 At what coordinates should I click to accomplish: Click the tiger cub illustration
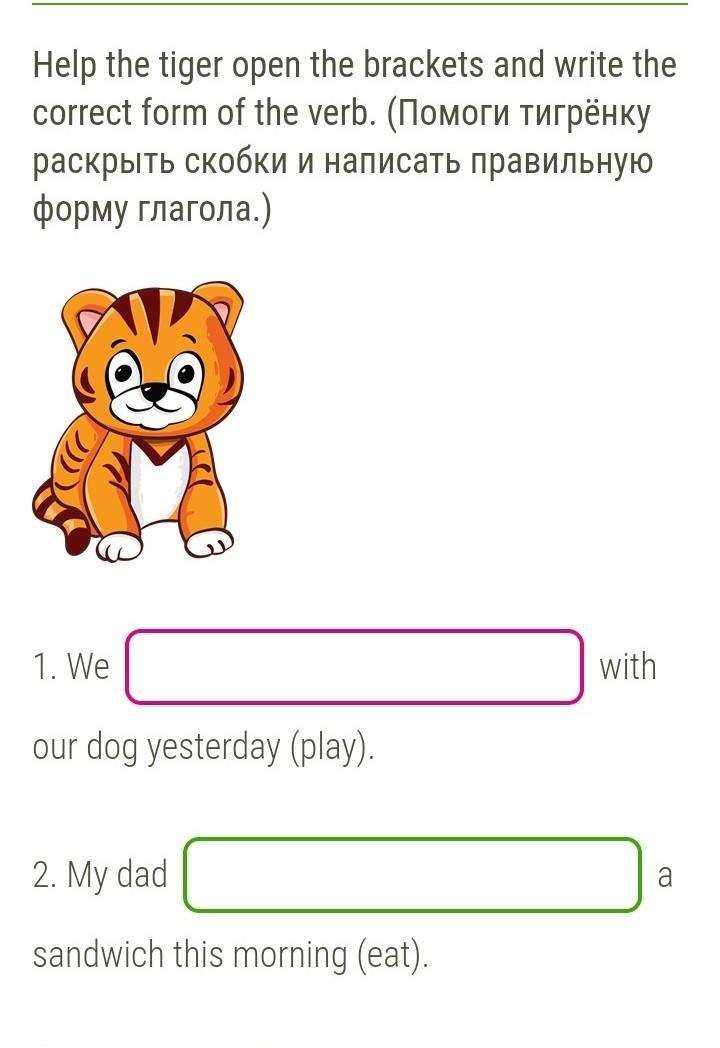[x=140, y=420]
